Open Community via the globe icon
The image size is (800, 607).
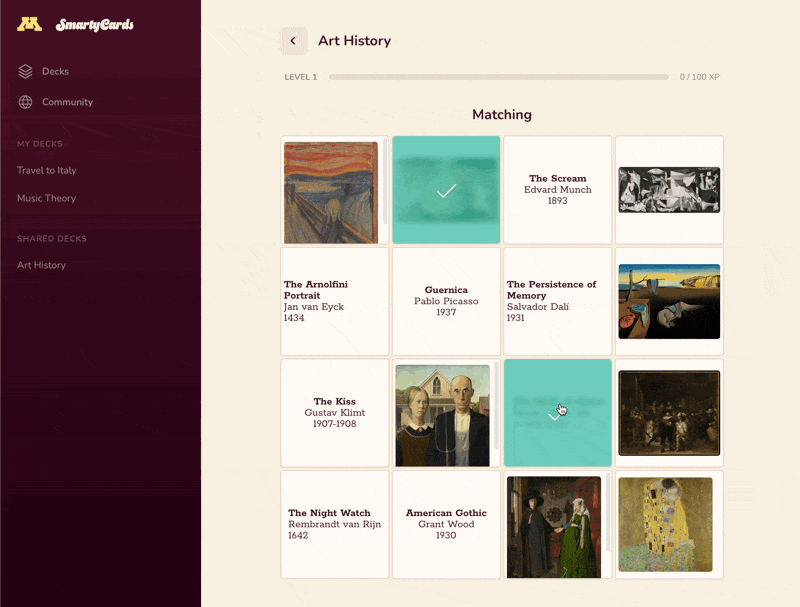(24, 102)
